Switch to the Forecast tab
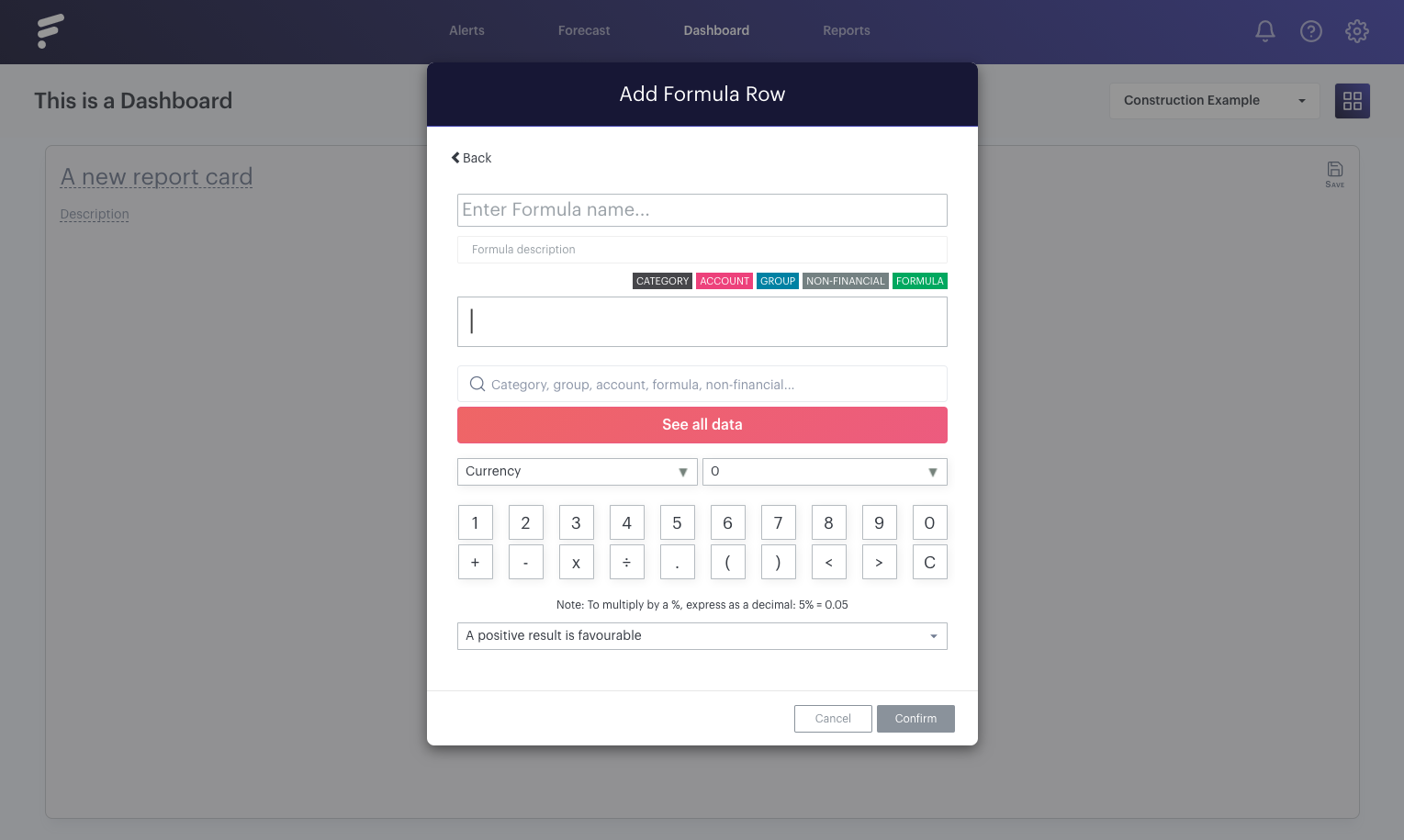The image size is (1404, 840). point(583,30)
